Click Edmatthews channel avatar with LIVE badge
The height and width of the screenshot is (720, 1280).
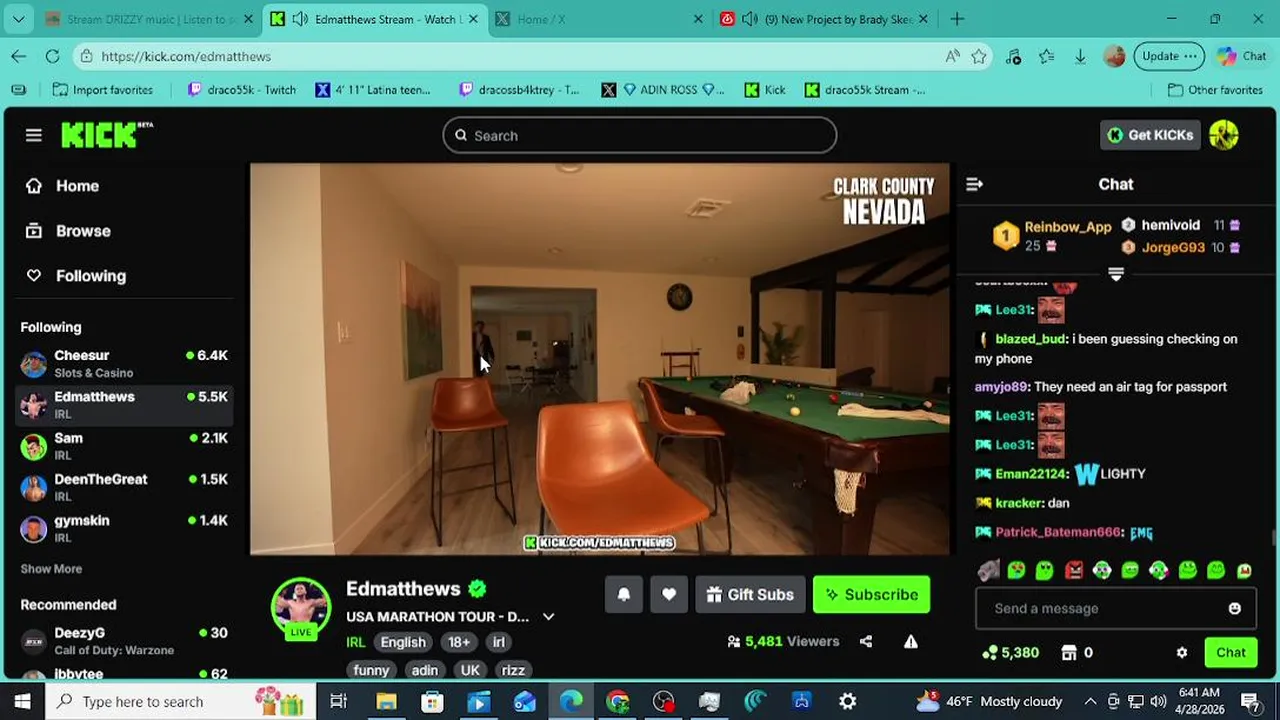[x=301, y=607]
